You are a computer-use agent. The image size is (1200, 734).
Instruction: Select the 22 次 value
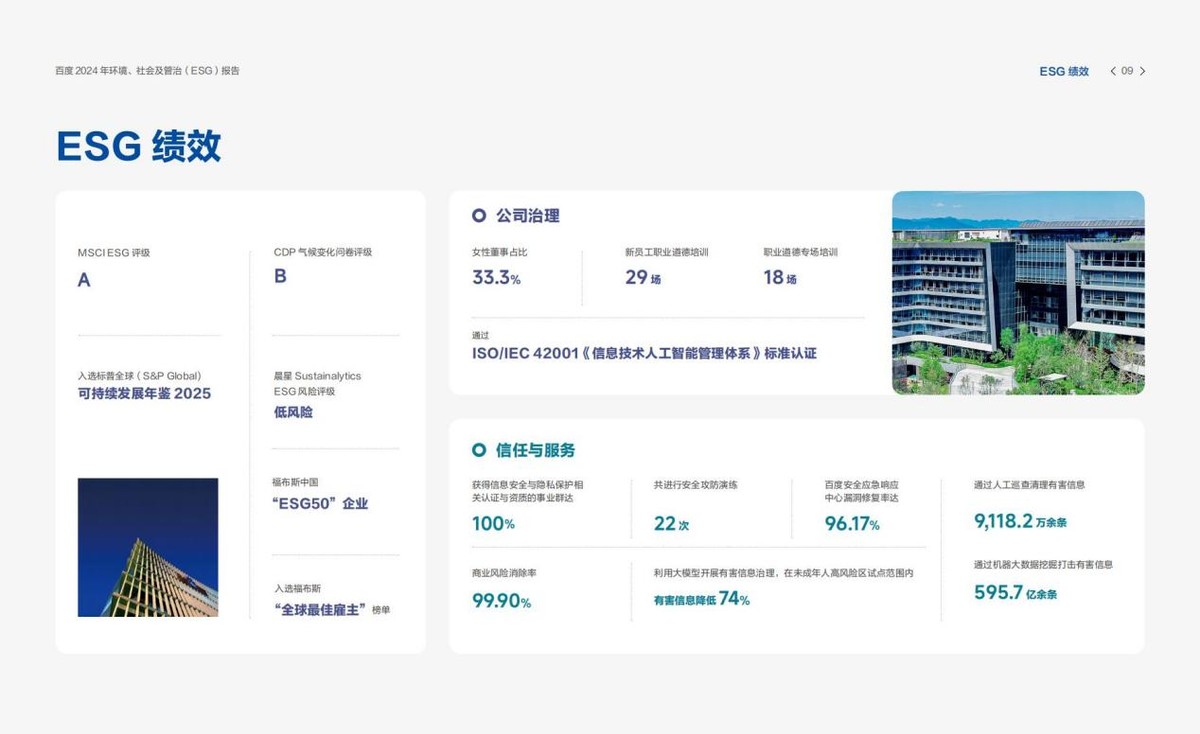pyautogui.click(x=672, y=524)
